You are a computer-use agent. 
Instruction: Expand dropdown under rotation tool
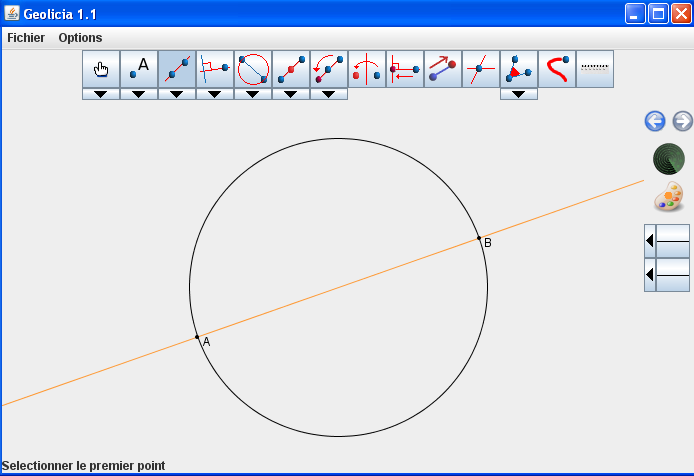point(329,94)
